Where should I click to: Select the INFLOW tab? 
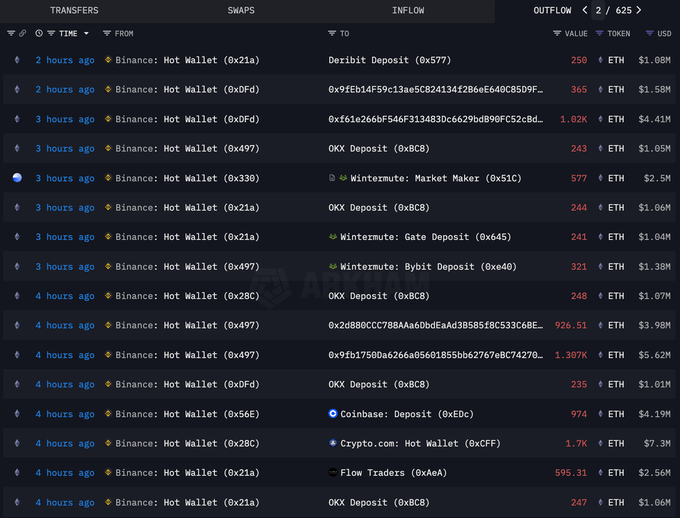408,10
